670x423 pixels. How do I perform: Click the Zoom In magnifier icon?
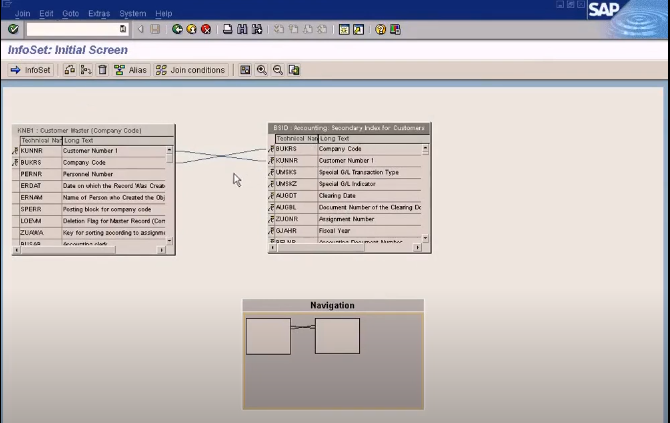(x=262, y=70)
